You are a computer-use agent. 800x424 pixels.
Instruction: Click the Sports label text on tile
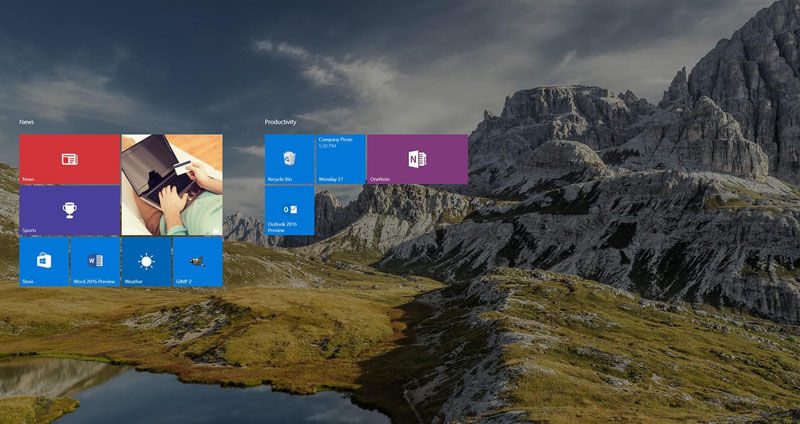pyautogui.click(x=29, y=230)
